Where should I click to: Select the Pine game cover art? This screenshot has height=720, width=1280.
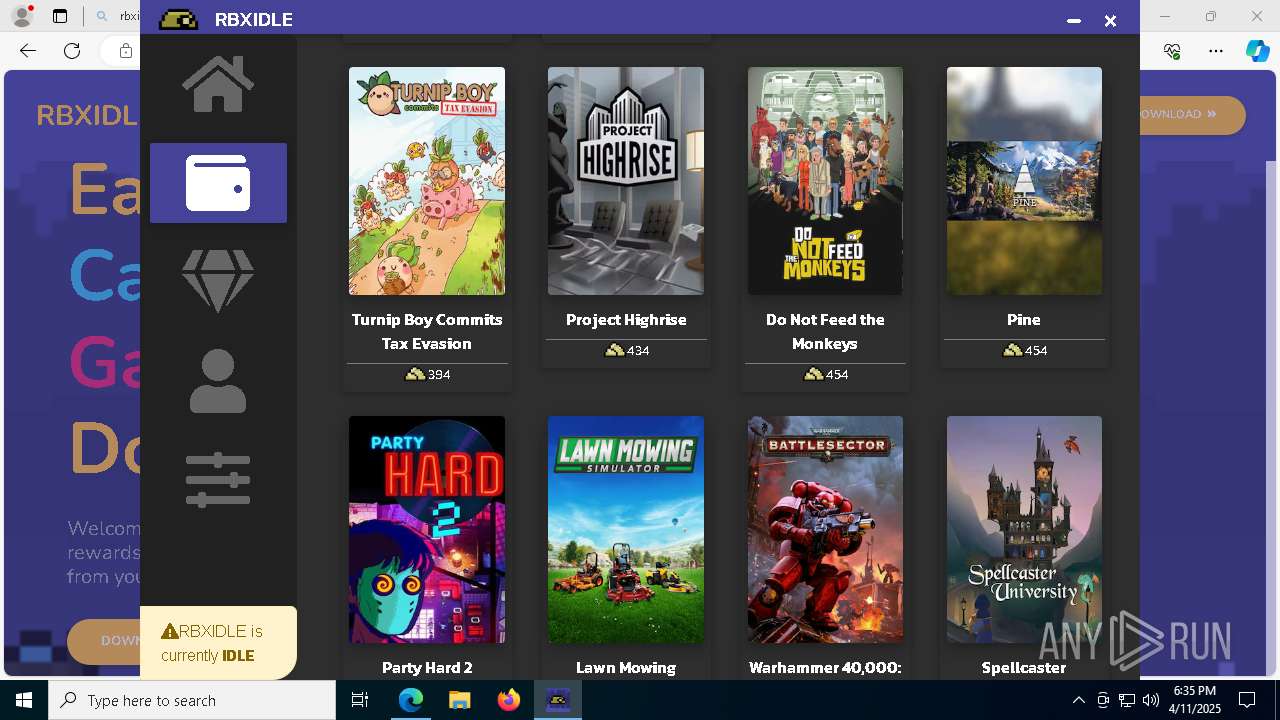1024,181
